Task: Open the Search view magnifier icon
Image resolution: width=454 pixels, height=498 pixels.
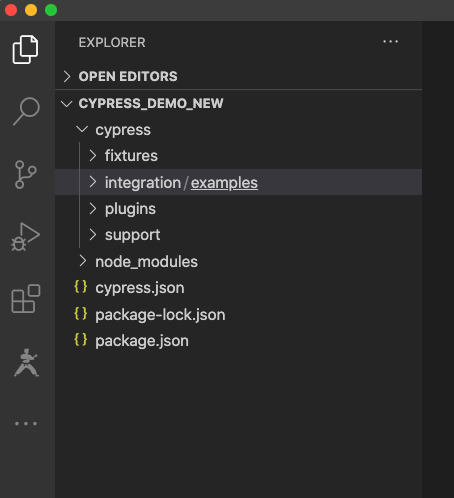Action: click(x=26, y=111)
